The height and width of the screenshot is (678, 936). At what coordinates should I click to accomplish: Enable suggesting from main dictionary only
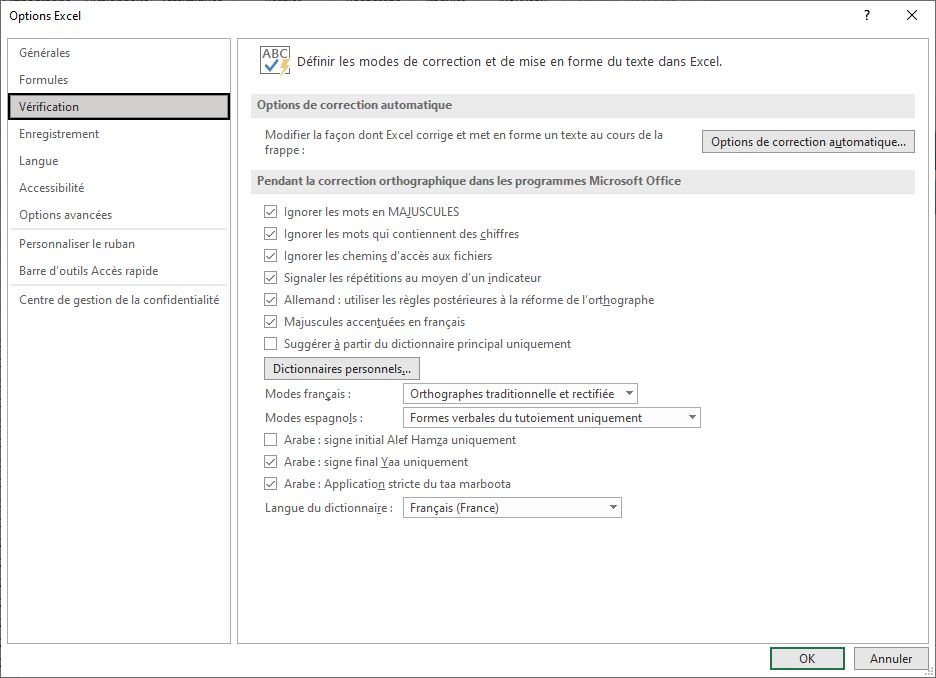tap(271, 343)
